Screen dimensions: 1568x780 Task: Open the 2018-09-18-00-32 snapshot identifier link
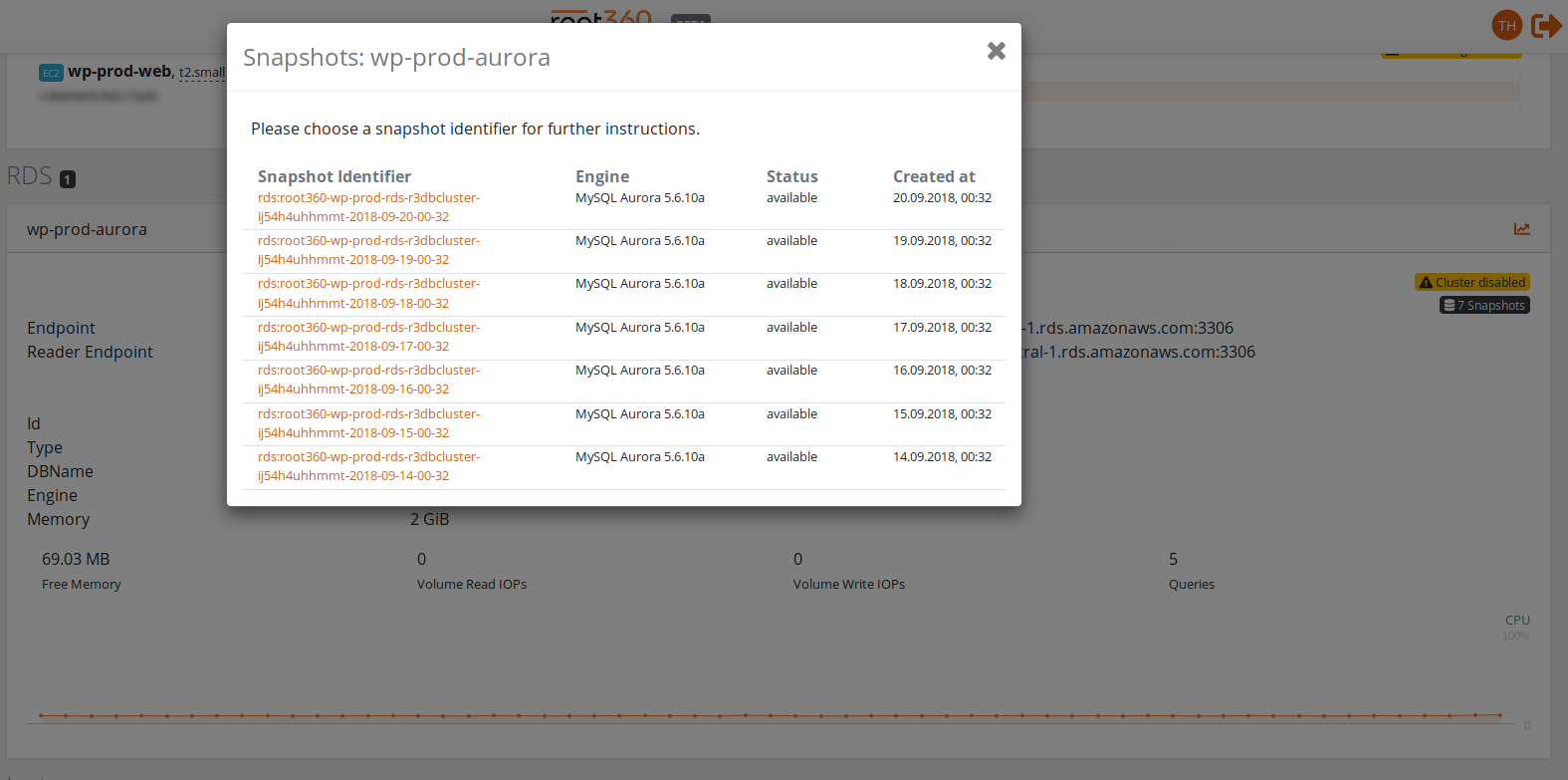tap(368, 293)
